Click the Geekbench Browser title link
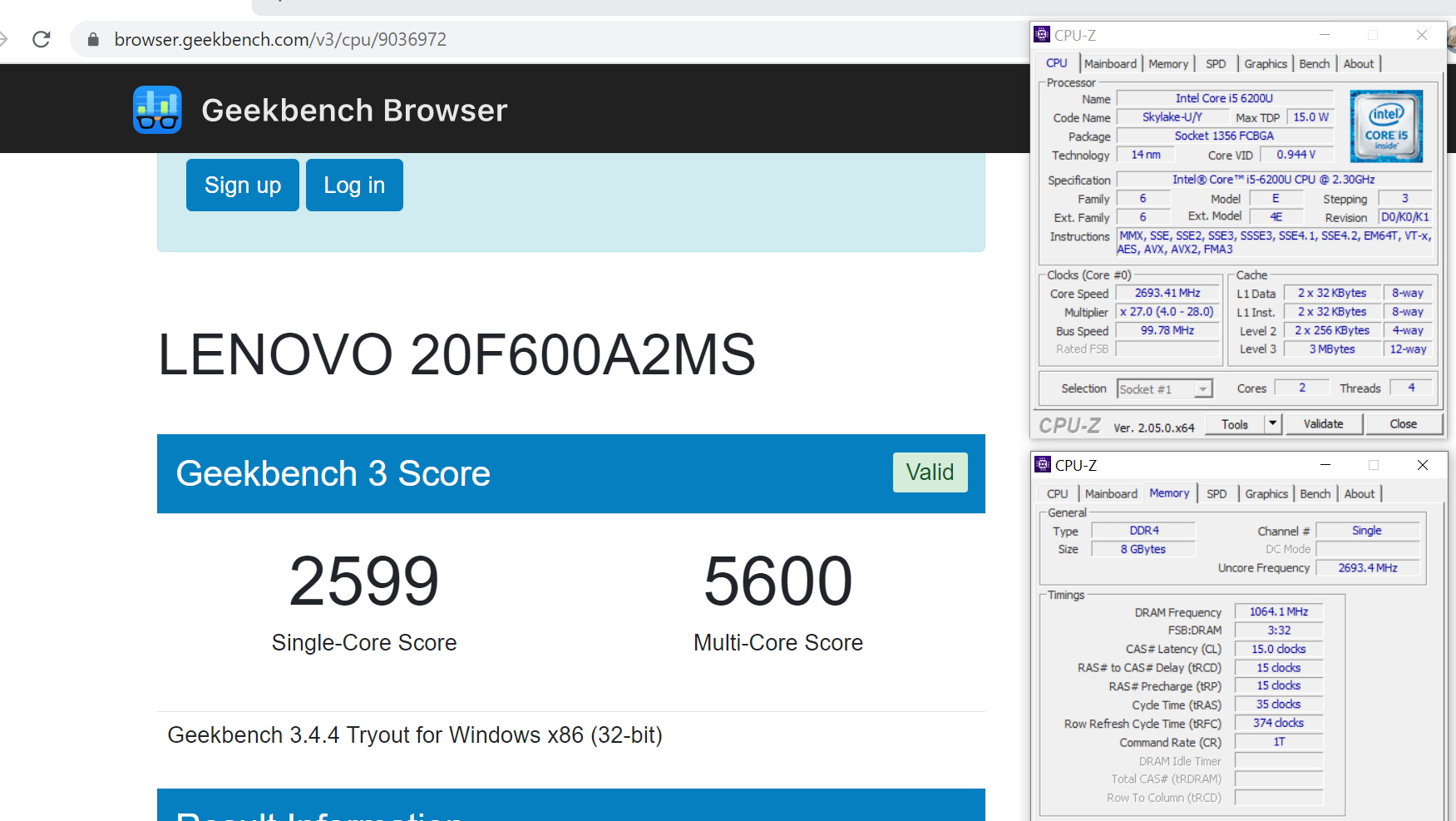This screenshot has width=1456, height=821. 354,111
